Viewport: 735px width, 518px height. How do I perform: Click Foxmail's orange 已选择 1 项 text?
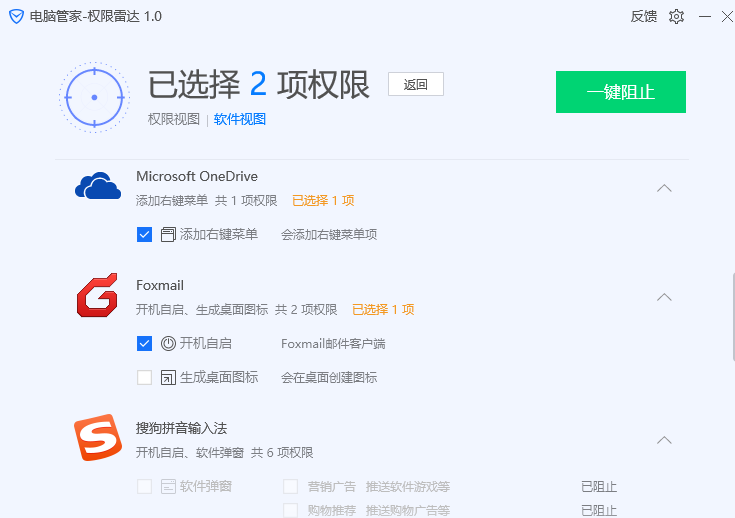click(383, 309)
